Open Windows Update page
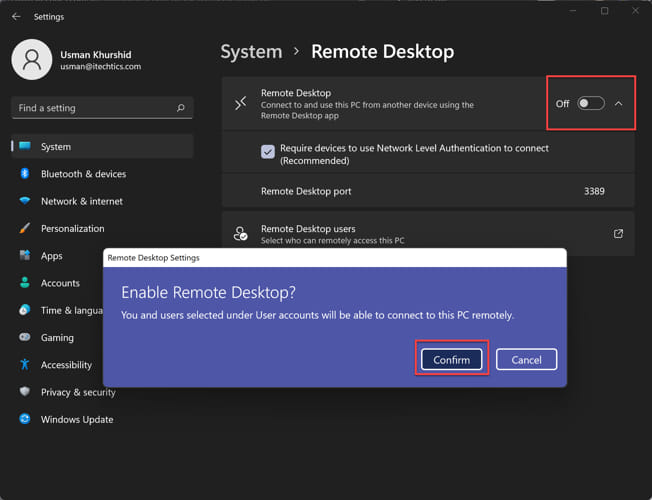The width and height of the screenshot is (652, 500). (x=102, y=419)
